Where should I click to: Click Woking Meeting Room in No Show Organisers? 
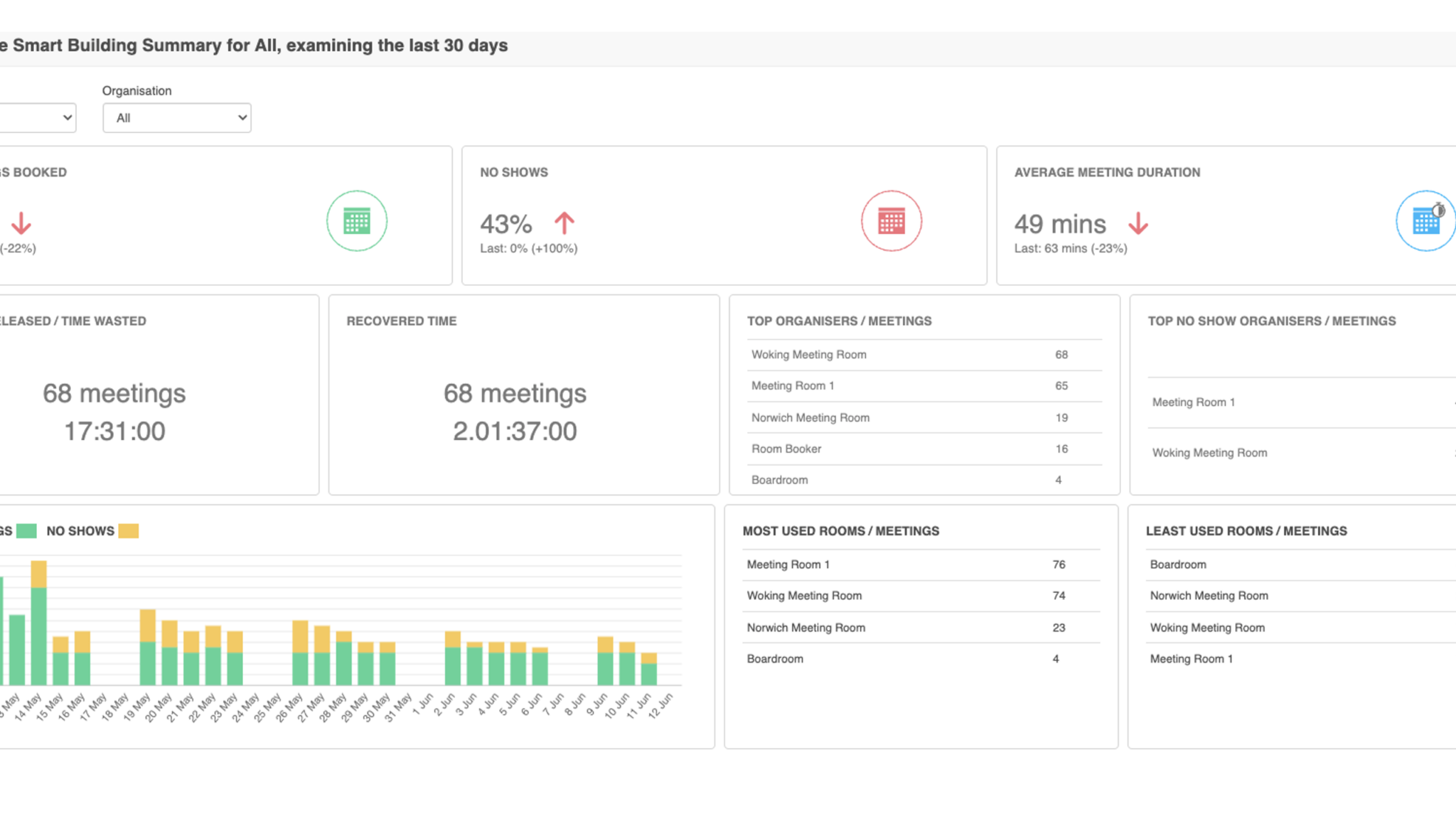click(x=1209, y=453)
